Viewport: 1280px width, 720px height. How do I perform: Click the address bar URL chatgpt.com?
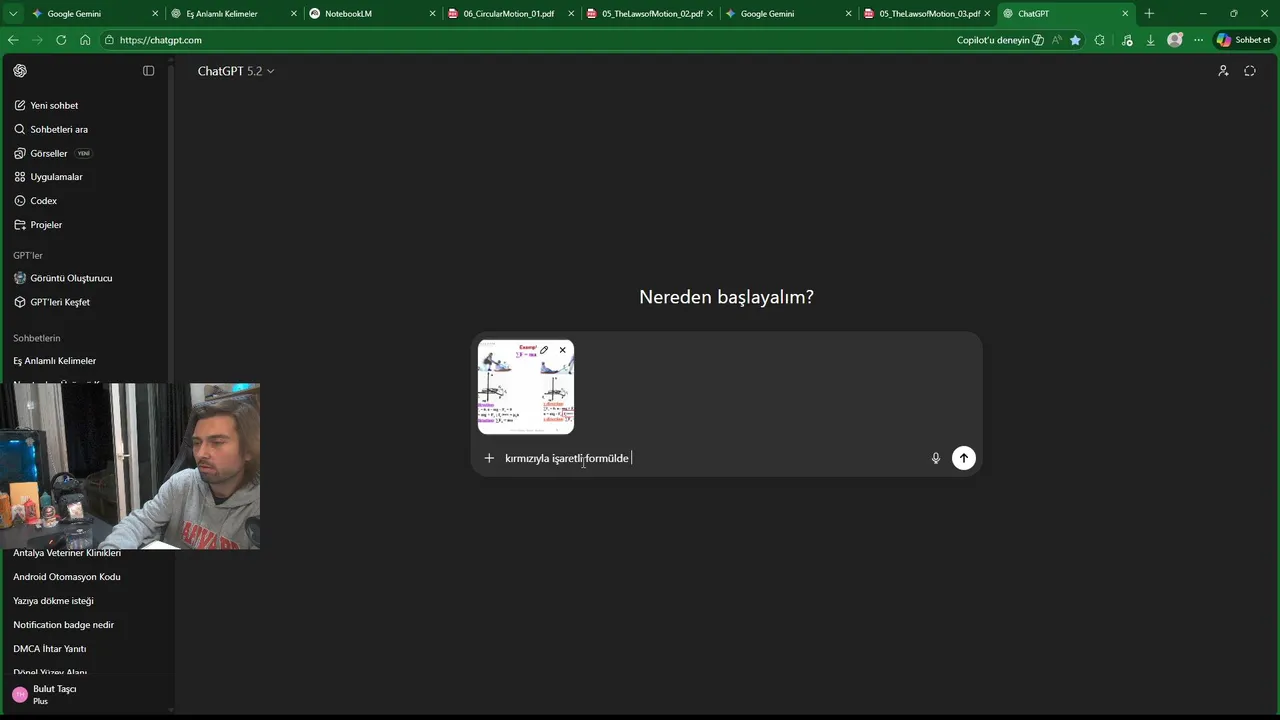pyautogui.click(x=160, y=40)
